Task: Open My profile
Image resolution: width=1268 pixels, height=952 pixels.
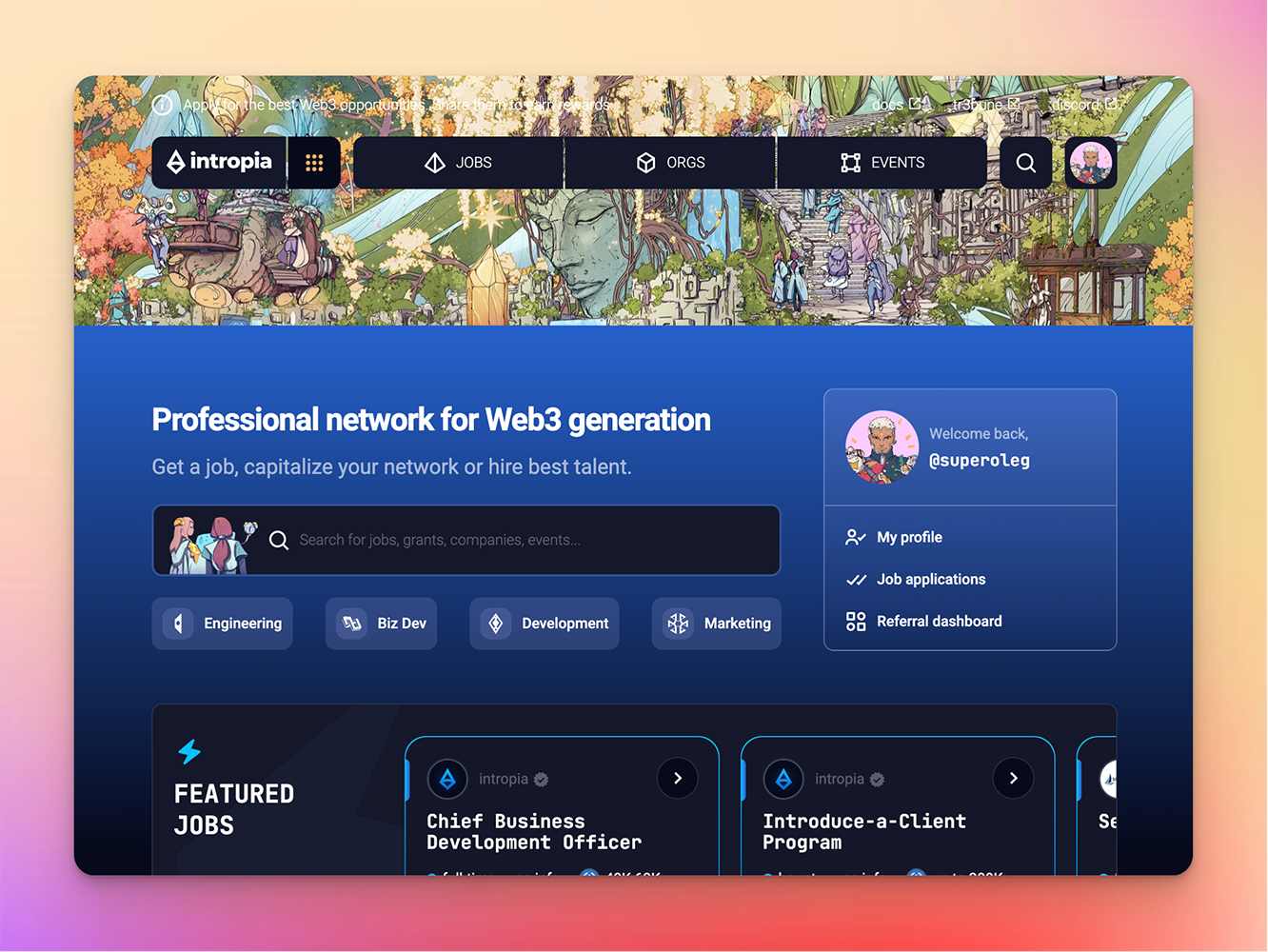Action: click(894, 537)
